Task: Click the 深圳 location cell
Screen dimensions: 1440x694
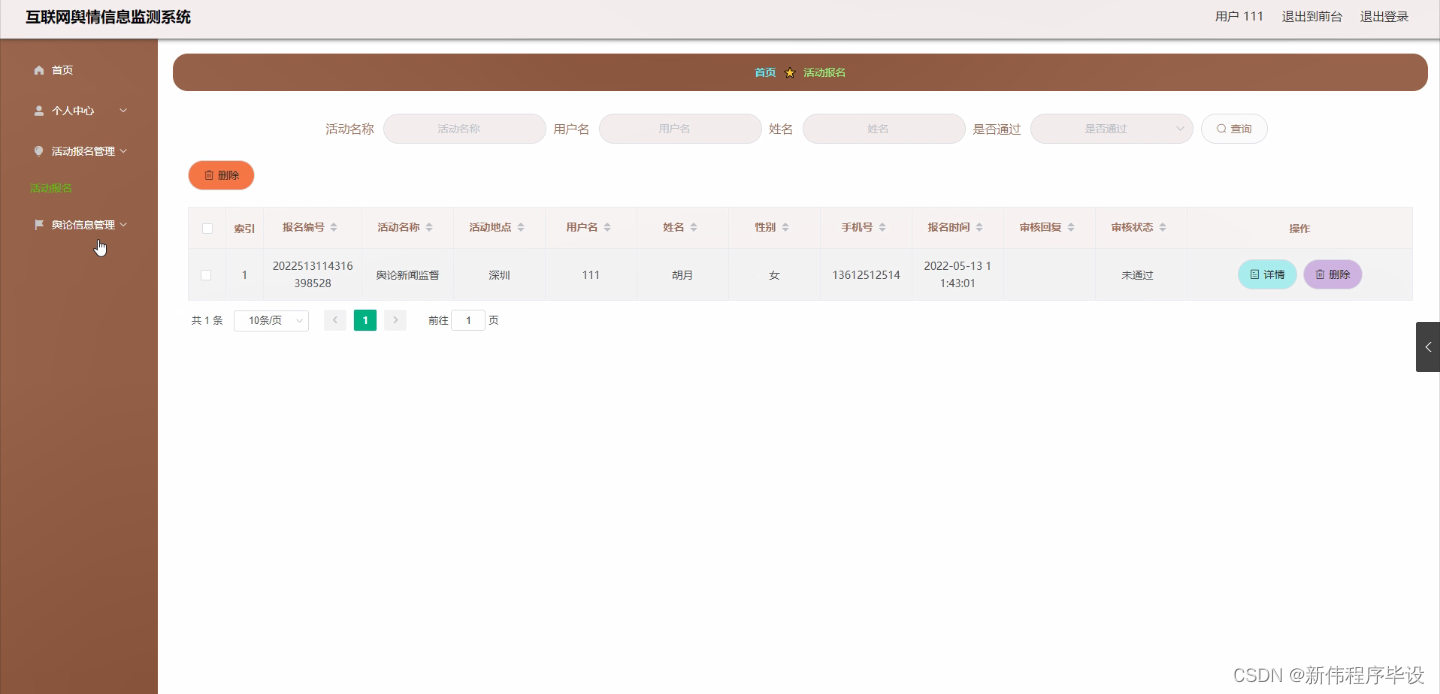Action: [x=499, y=275]
